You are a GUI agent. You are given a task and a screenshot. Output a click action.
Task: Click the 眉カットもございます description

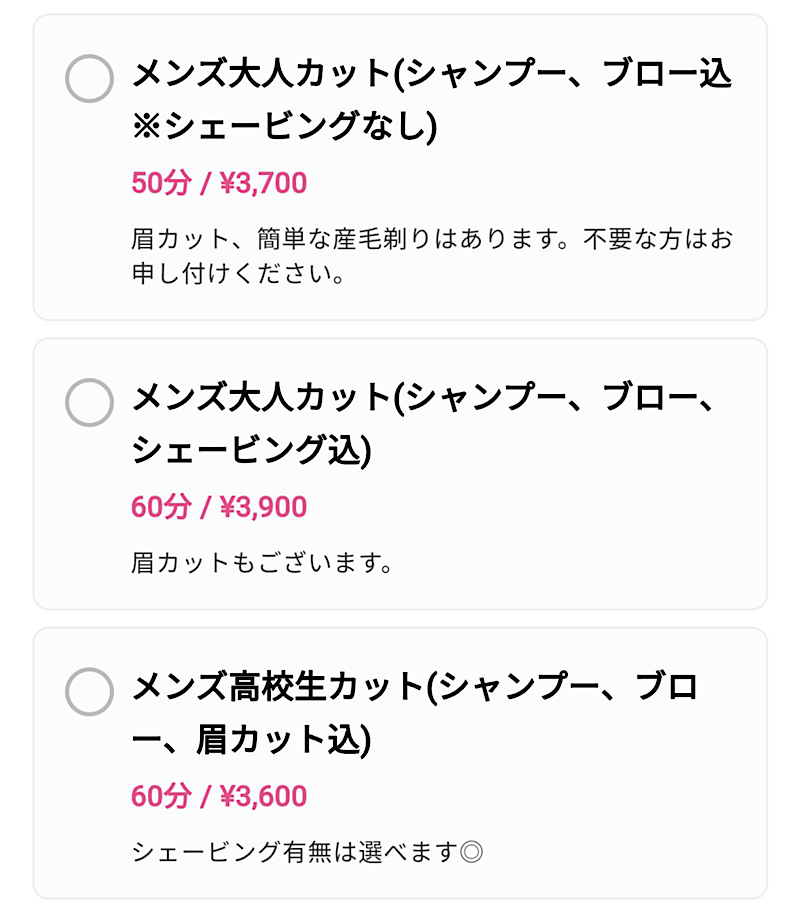pyautogui.click(x=261, y=563)
